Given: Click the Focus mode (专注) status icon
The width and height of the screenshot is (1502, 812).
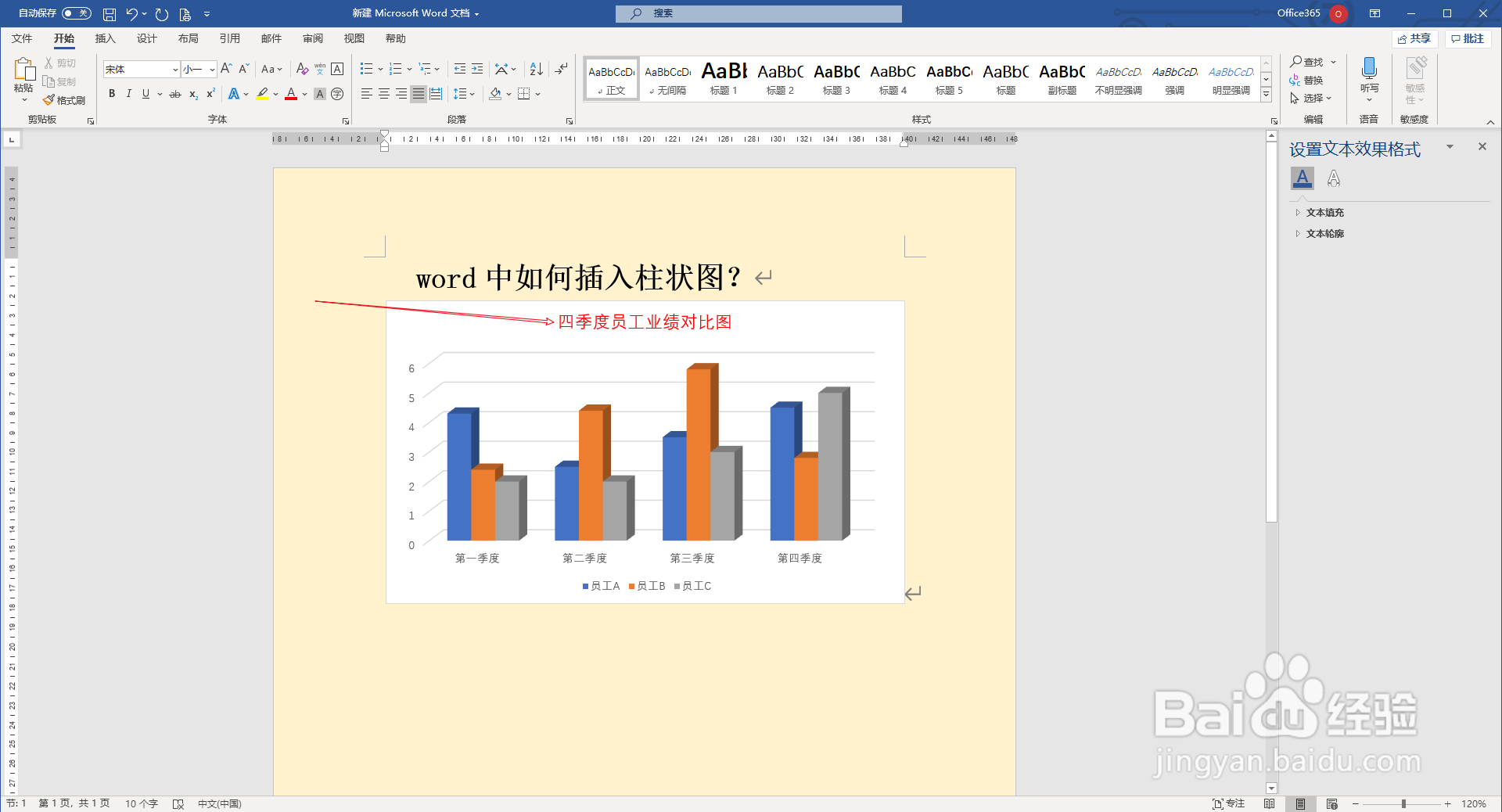Looking at the screenshot, I should click(x=1228, y=803).
